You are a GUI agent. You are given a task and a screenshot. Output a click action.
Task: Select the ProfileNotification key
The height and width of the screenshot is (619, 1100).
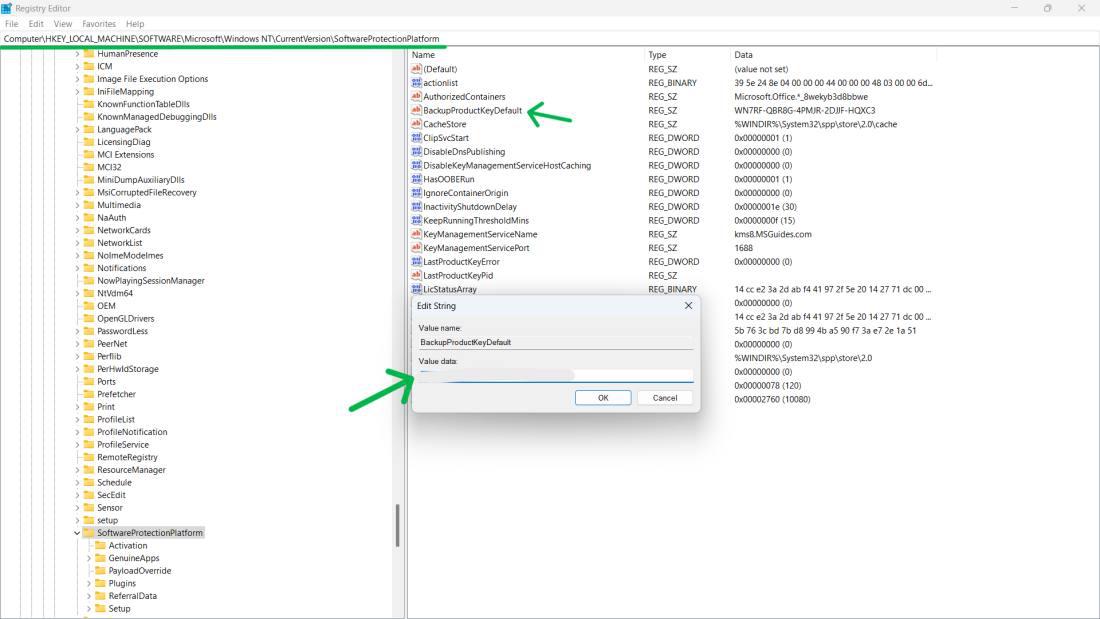click(x=132, y=432)
